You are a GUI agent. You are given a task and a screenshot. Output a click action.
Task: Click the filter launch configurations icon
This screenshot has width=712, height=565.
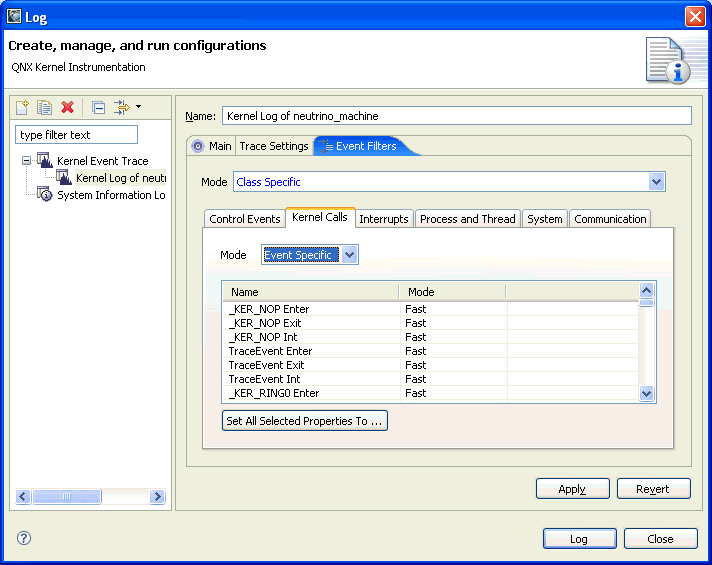[x=121, y=107]
